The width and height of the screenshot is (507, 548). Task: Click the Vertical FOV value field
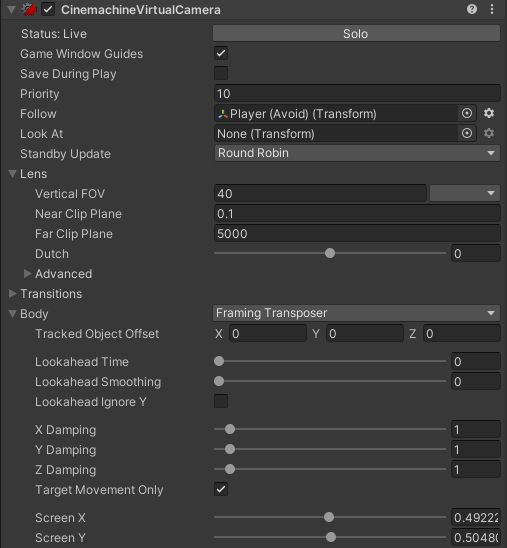tap(320, 194)
